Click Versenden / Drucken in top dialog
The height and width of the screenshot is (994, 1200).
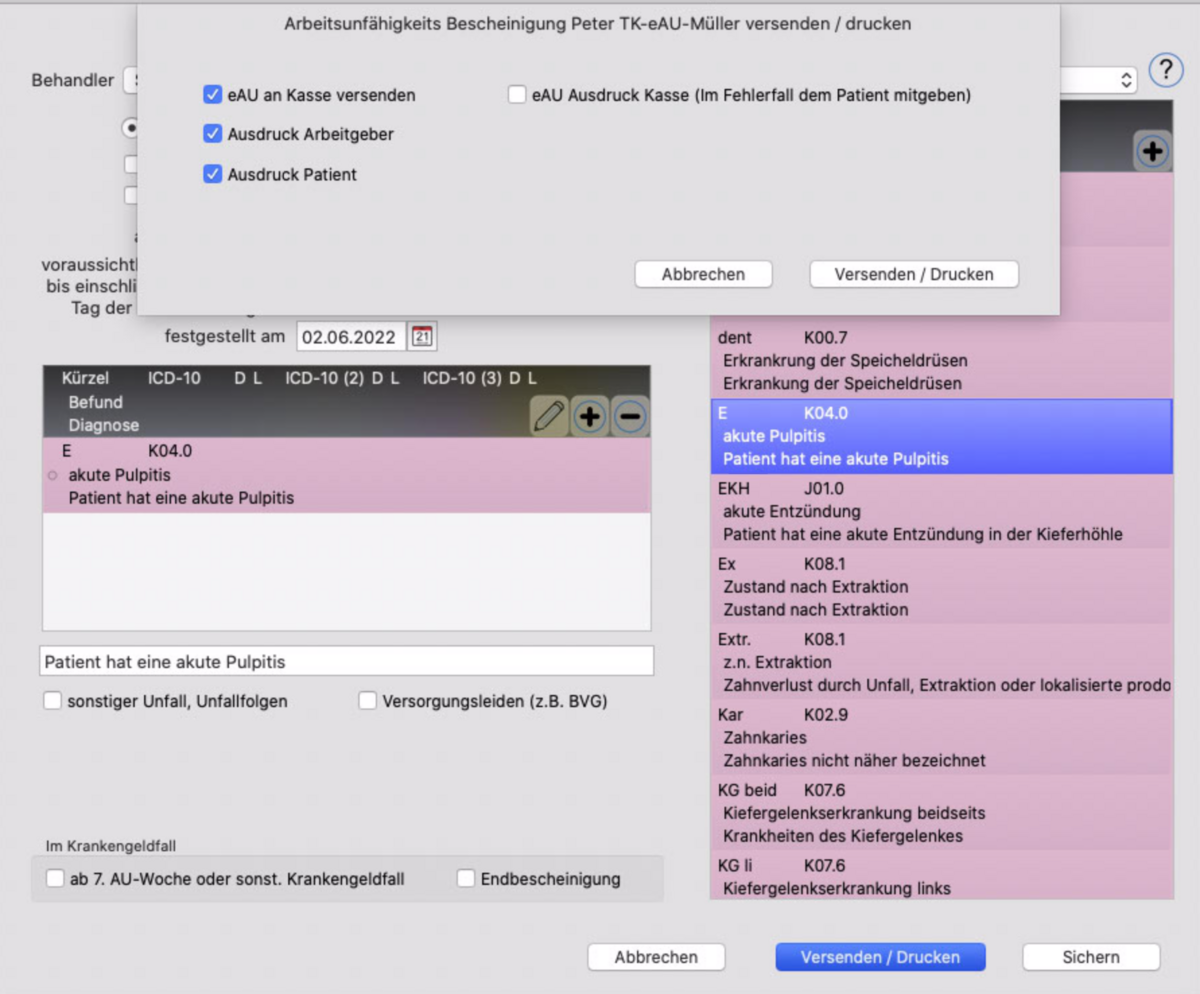pos(913,274)
